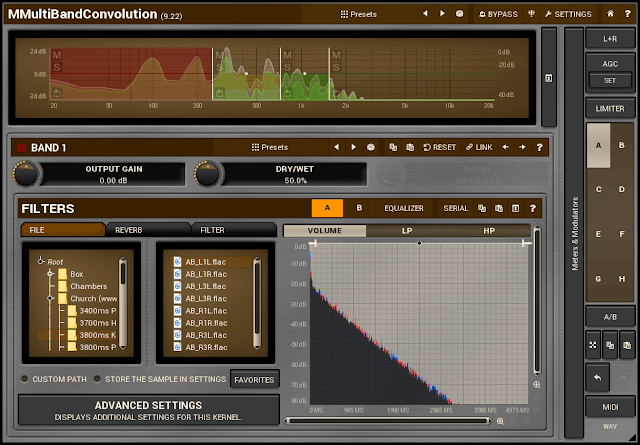Open Advanced Settings for this kernel
Viewport: 640px width, 445px height.
(149, 410)
